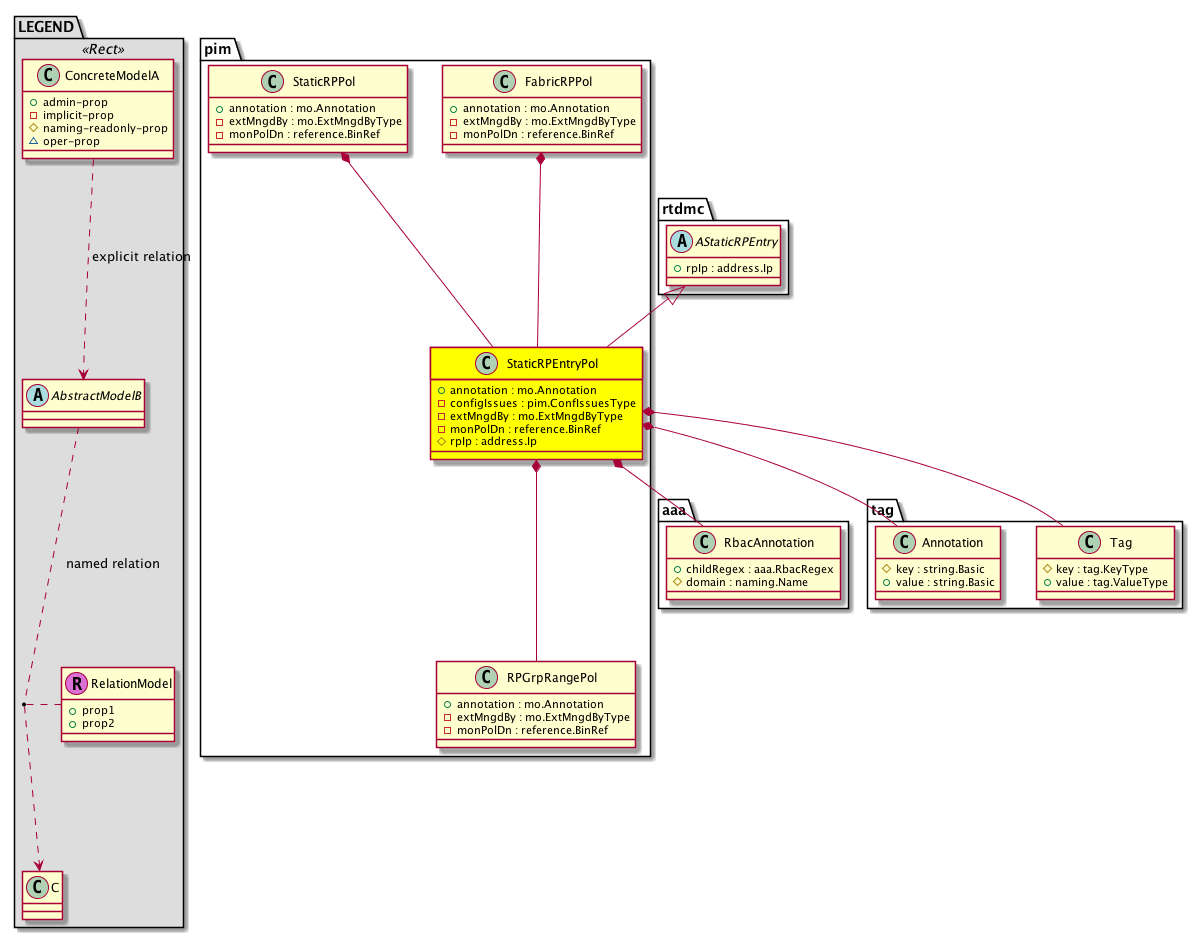Click the A icon of AbstractModelB

click(x=38, y=396)
